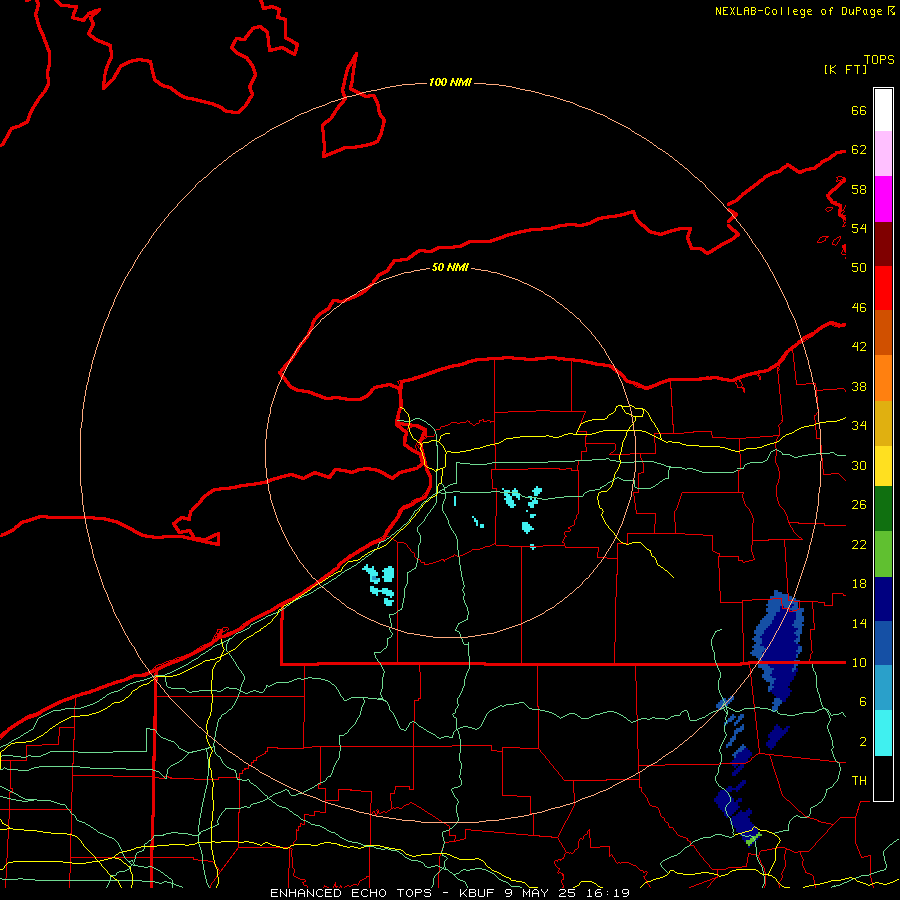900x900 pixels.
Task: Click the '50 NMI' range ring label
Action: pos(450,267)
